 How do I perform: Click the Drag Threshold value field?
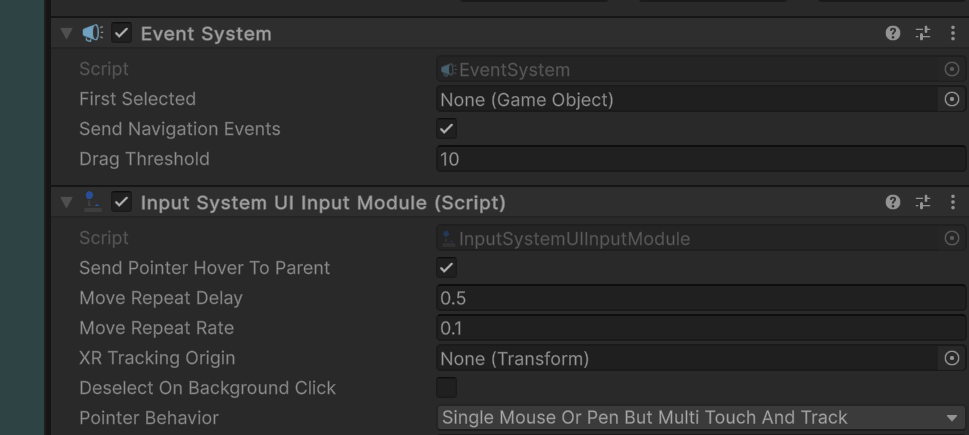pos(700,159)
